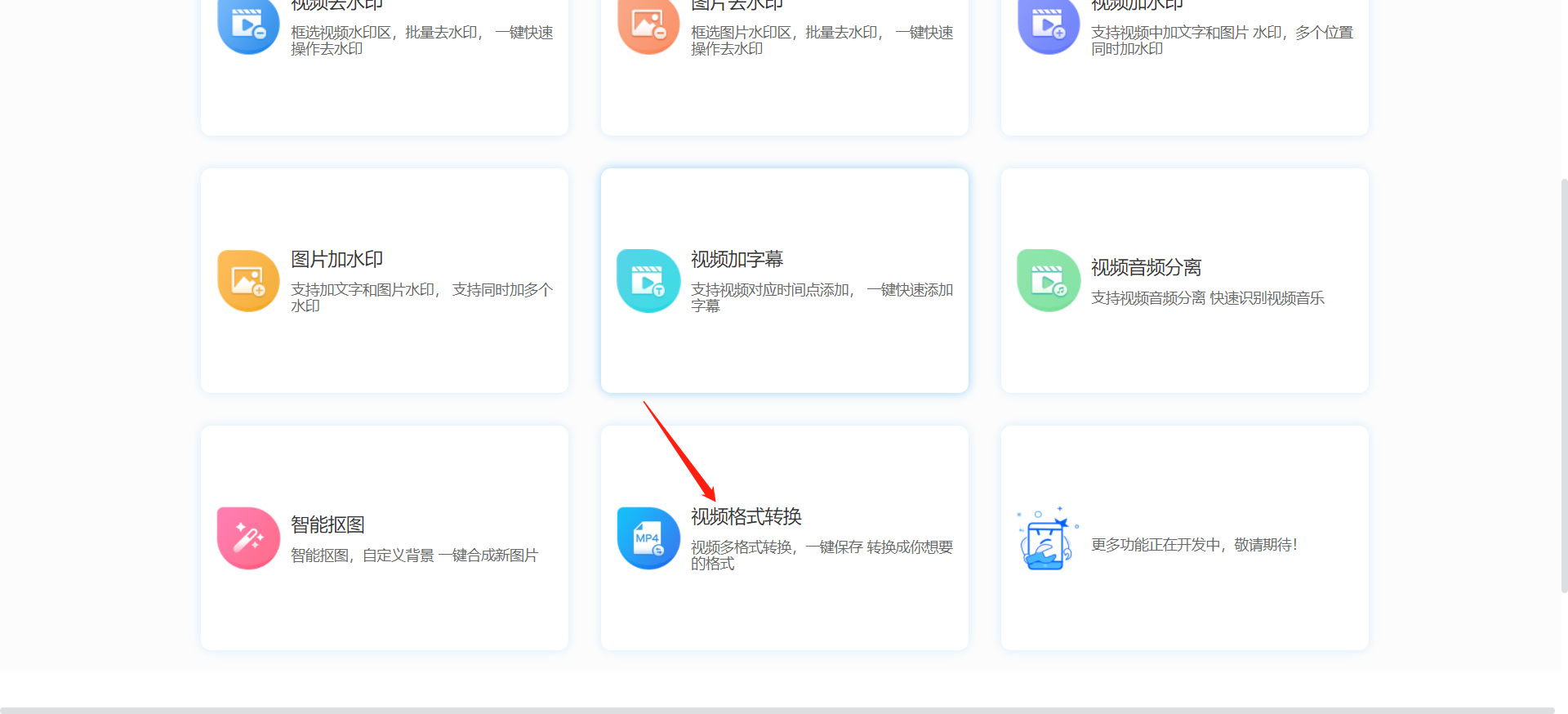Open the 图片加水印 title link
The width and height of the screenshot is (1568, 714).
336,260
